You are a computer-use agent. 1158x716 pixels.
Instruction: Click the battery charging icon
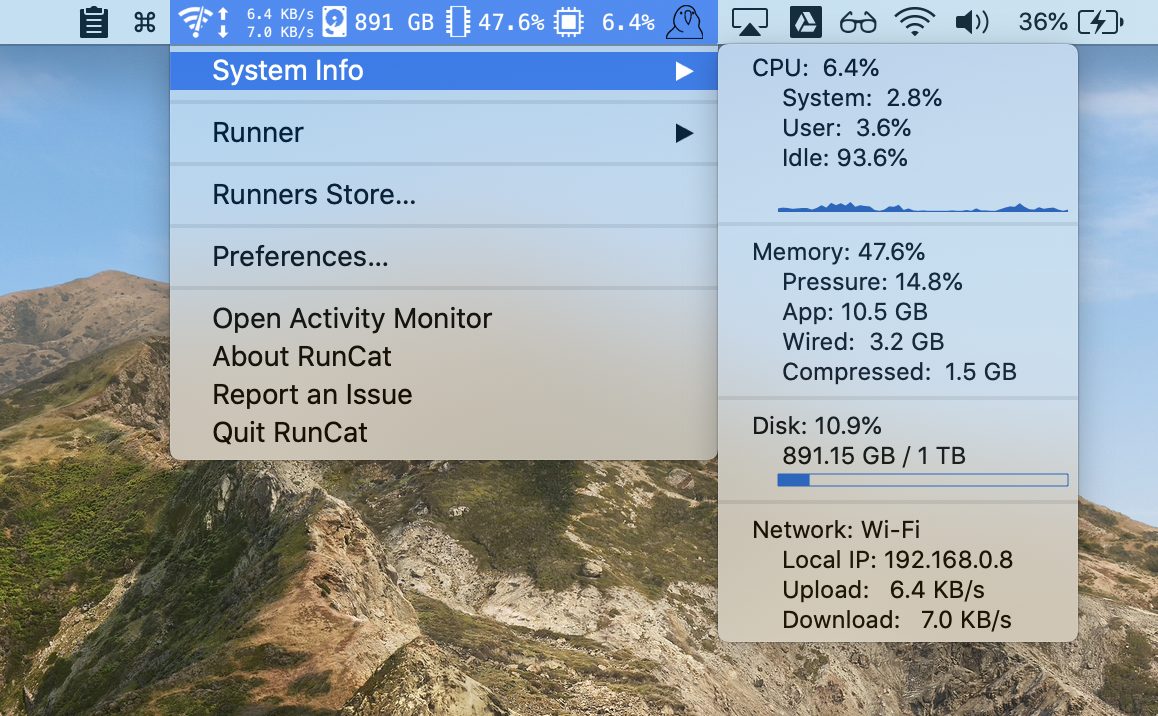[x=1101, y=22]
